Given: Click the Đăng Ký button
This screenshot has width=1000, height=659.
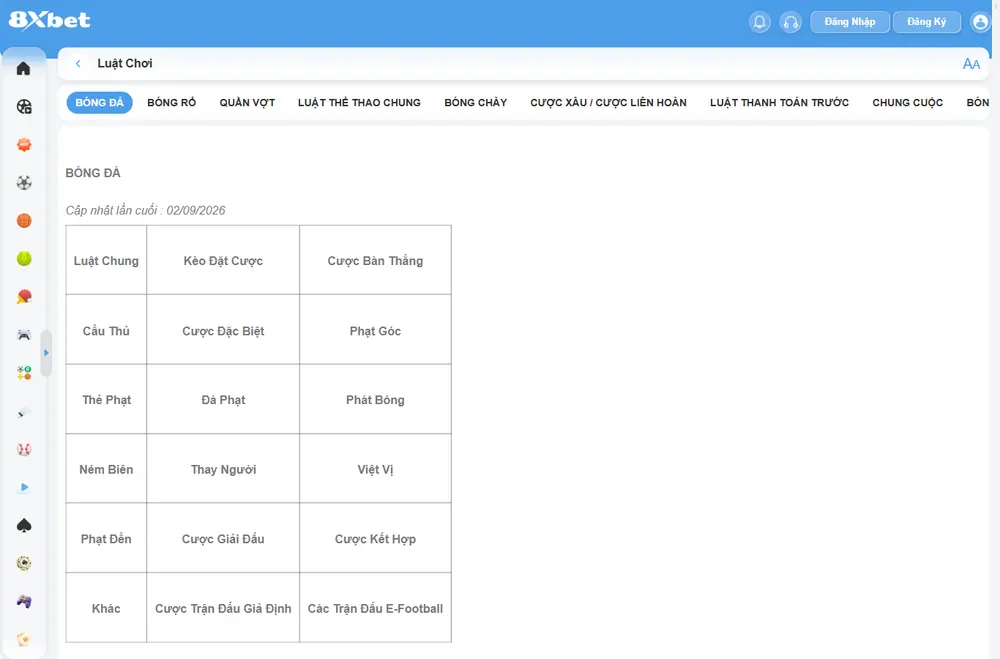Looking at the screenshot, I should click(x=927, y=22).
